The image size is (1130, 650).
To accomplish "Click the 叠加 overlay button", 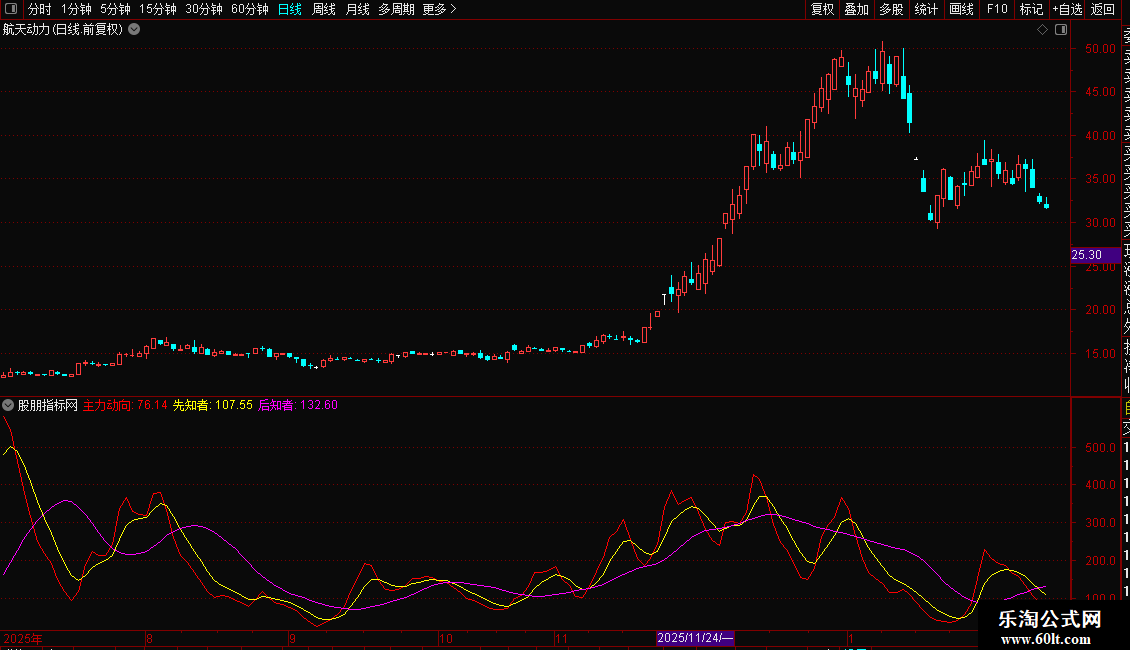I will tap(857, 9).
